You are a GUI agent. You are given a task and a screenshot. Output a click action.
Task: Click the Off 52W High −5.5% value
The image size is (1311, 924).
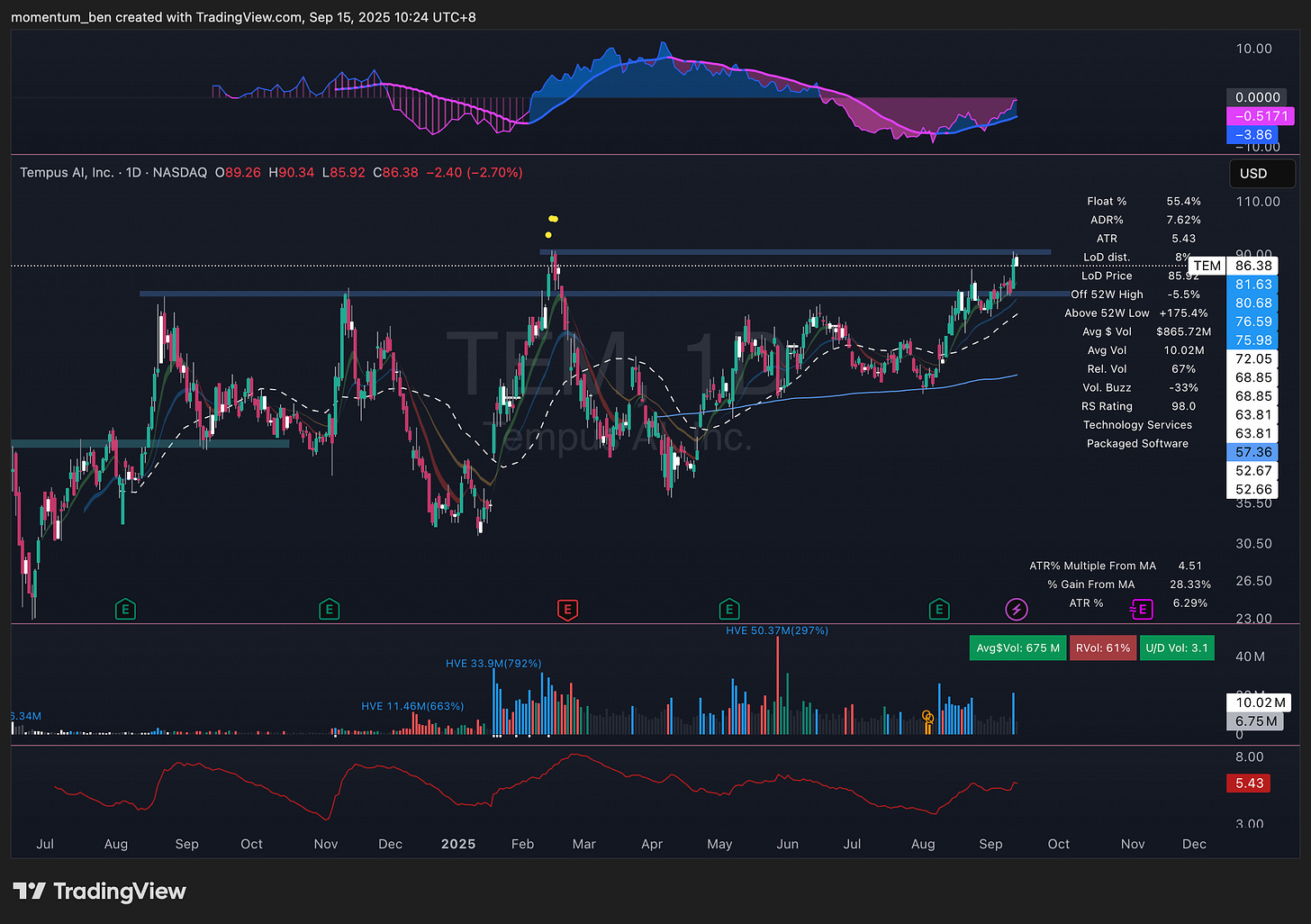tap(1184, 294)
